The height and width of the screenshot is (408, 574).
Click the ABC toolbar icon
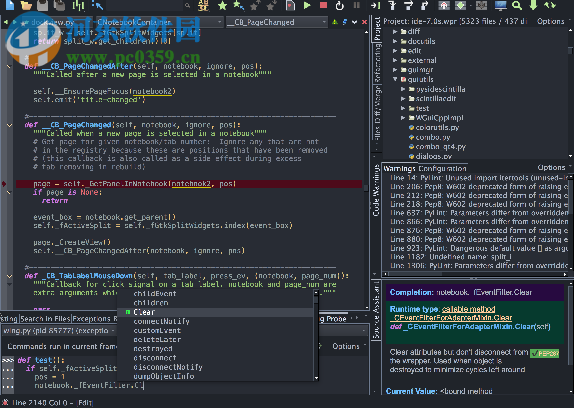pos(204,5)
